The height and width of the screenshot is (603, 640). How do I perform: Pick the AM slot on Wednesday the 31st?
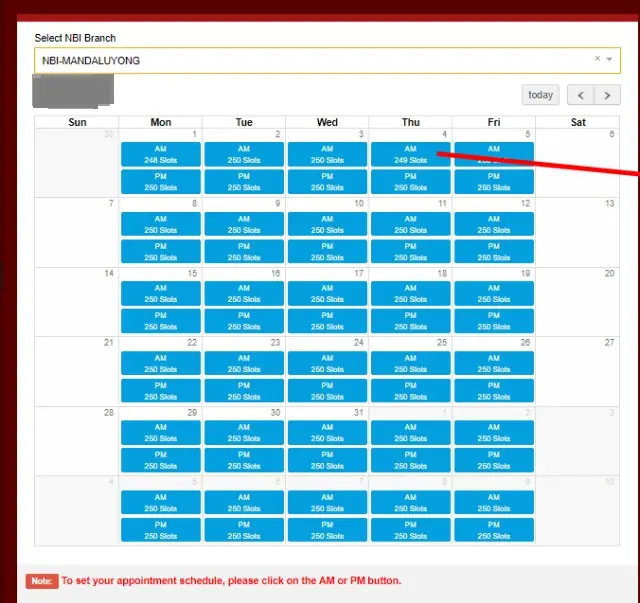pos(327,432)
